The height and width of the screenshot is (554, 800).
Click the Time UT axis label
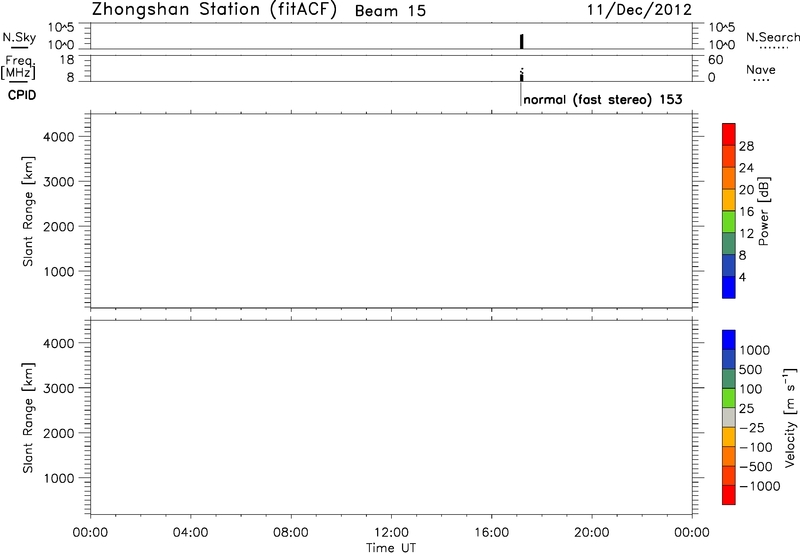click(x=391, y=548)
